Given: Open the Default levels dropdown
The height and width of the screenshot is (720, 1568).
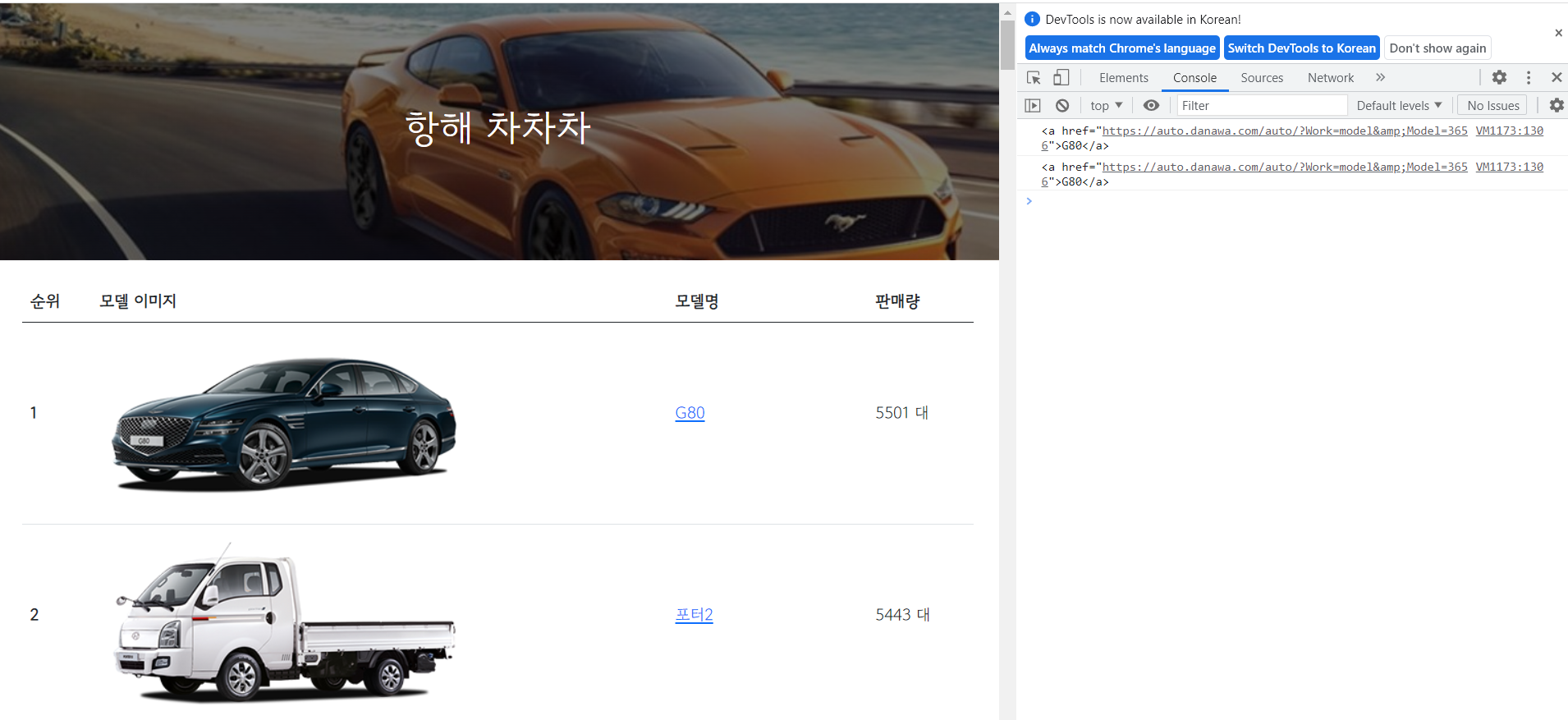Looking at the screenshot, I should (x=1399, y=105).
